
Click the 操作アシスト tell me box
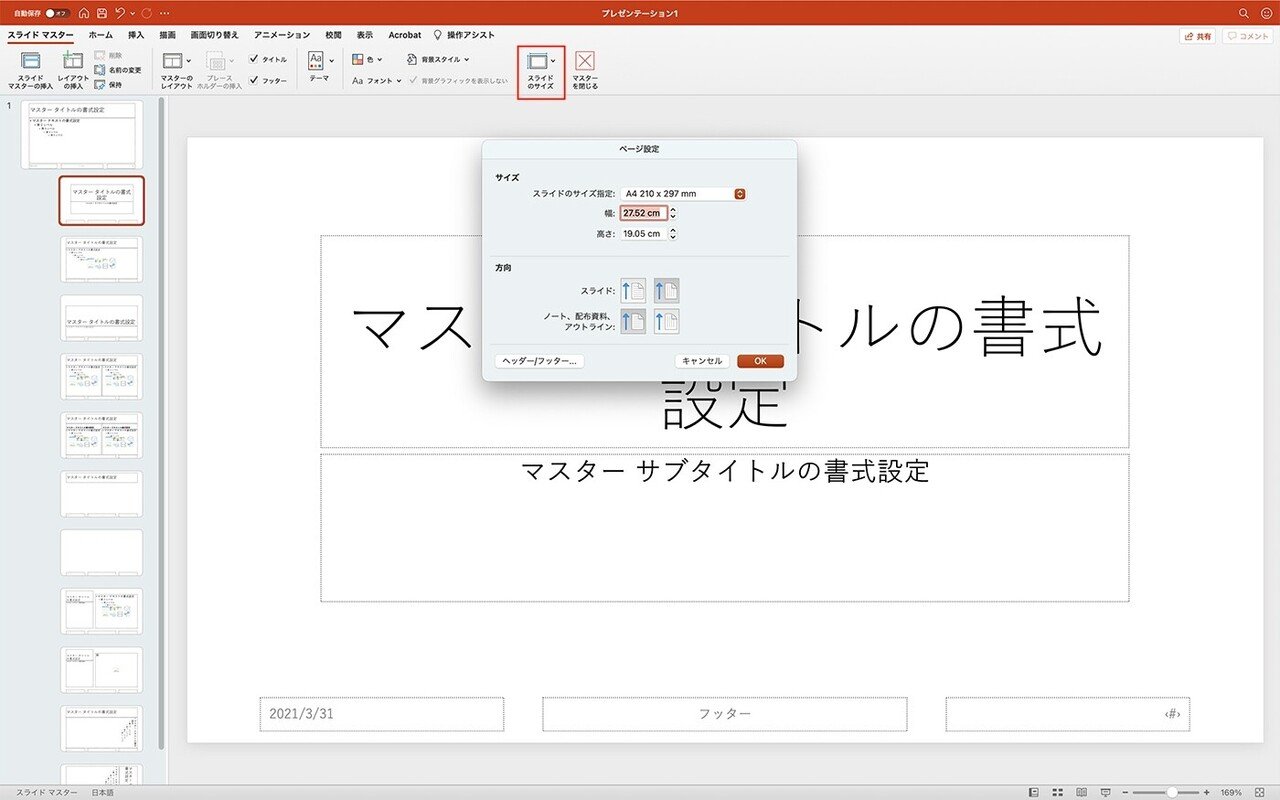coord(464,35)
